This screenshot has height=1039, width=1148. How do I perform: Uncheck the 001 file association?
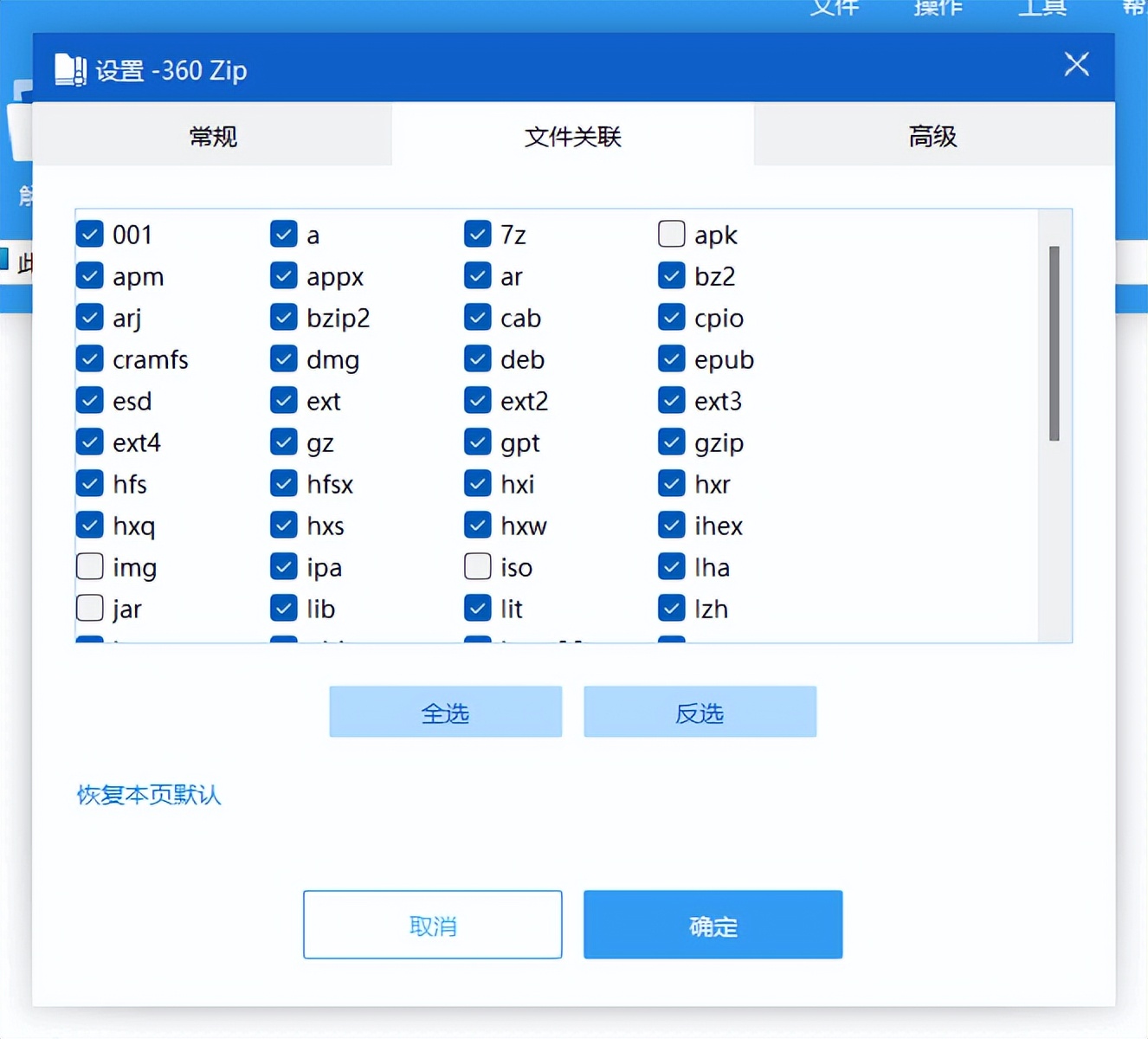tap(90, 234)
